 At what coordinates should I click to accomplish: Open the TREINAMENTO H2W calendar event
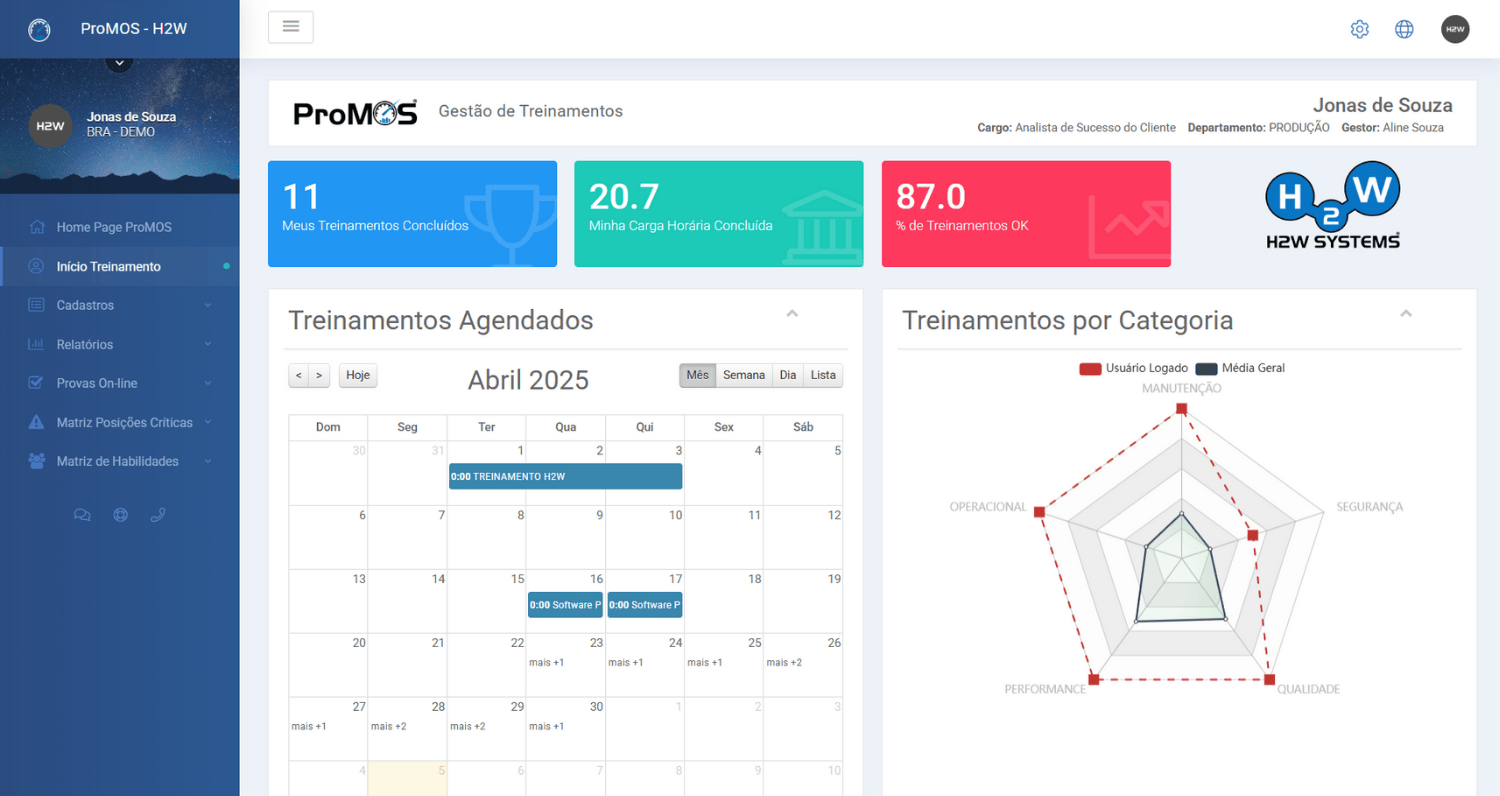566,476
